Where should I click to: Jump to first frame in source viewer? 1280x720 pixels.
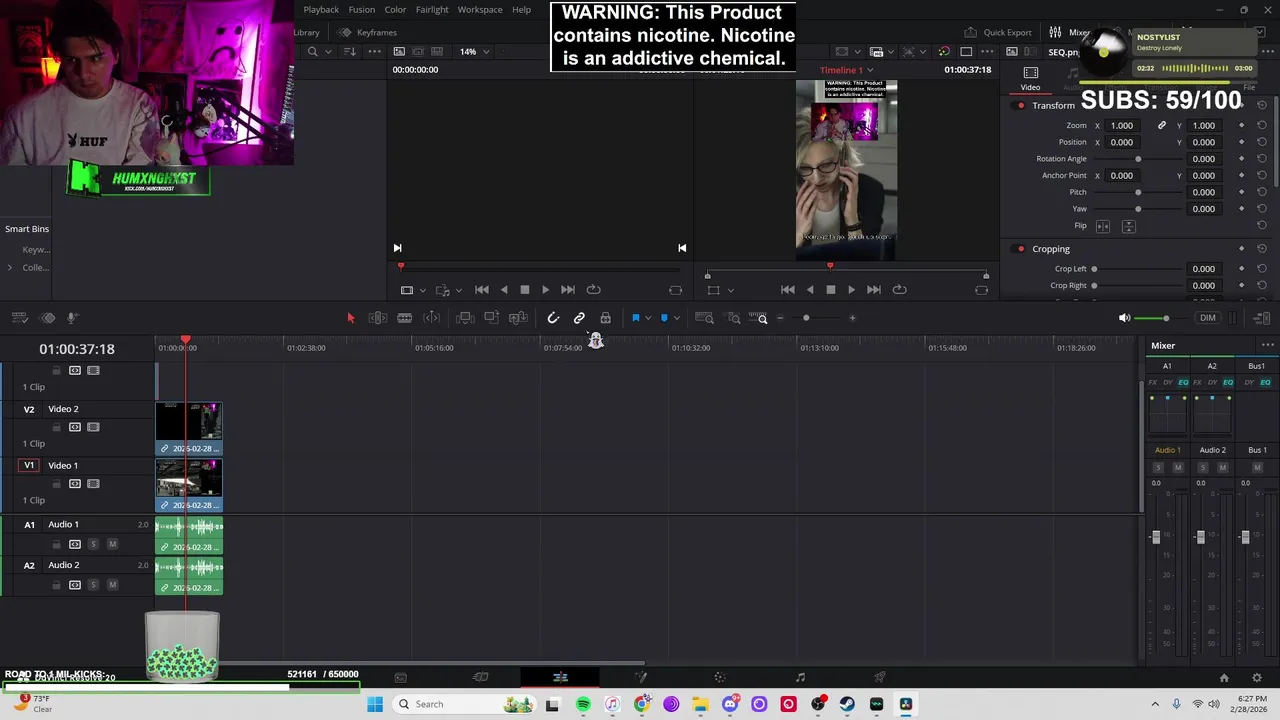481,290
